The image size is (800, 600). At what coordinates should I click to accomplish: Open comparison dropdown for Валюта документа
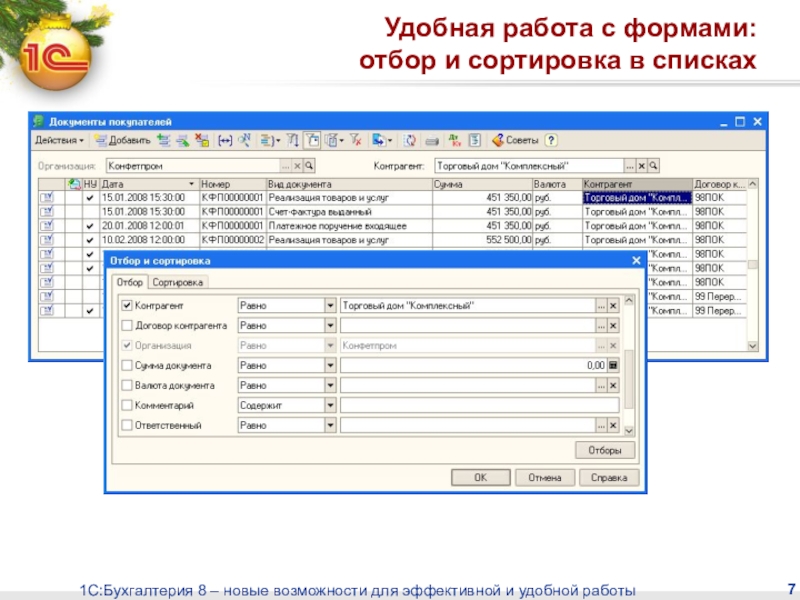pos(330,385)
